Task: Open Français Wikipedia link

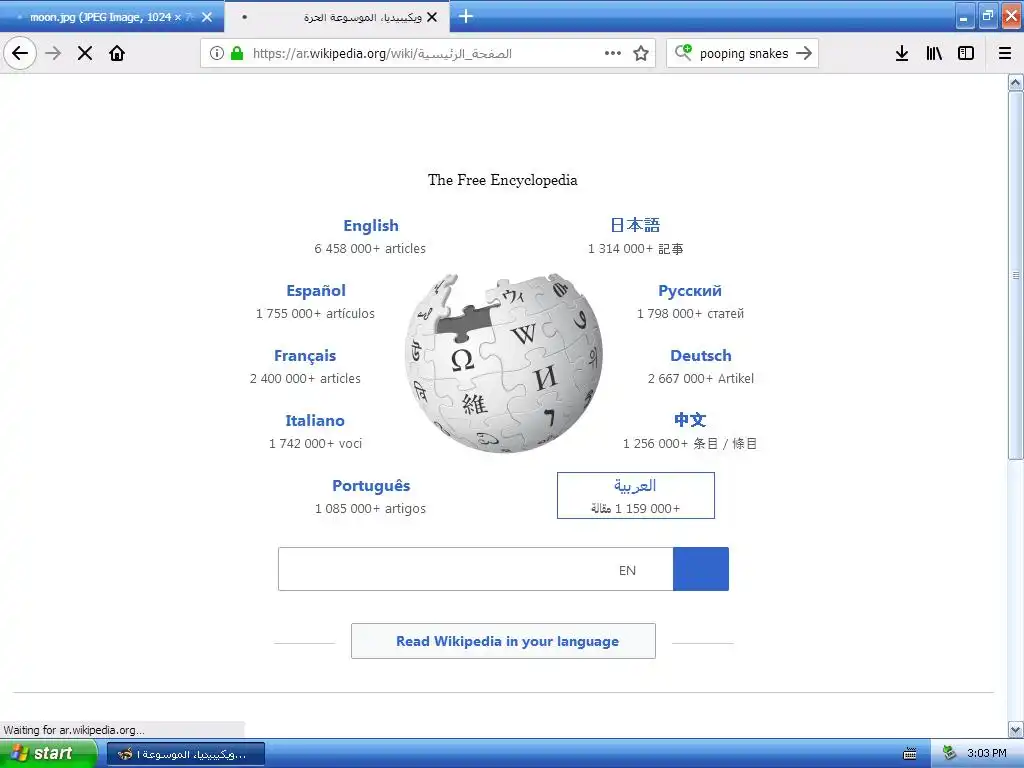Action: [305, 356]
